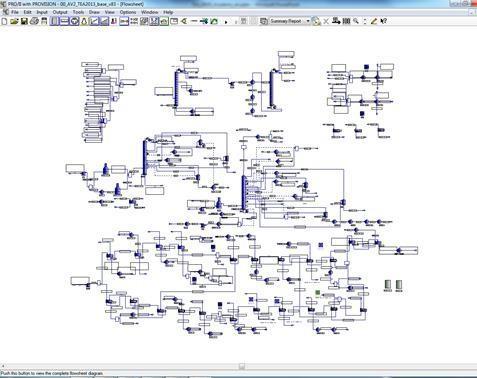This screenshot has width=477, height=378.
Task: Open the Input menu
Action: (42, 12)
